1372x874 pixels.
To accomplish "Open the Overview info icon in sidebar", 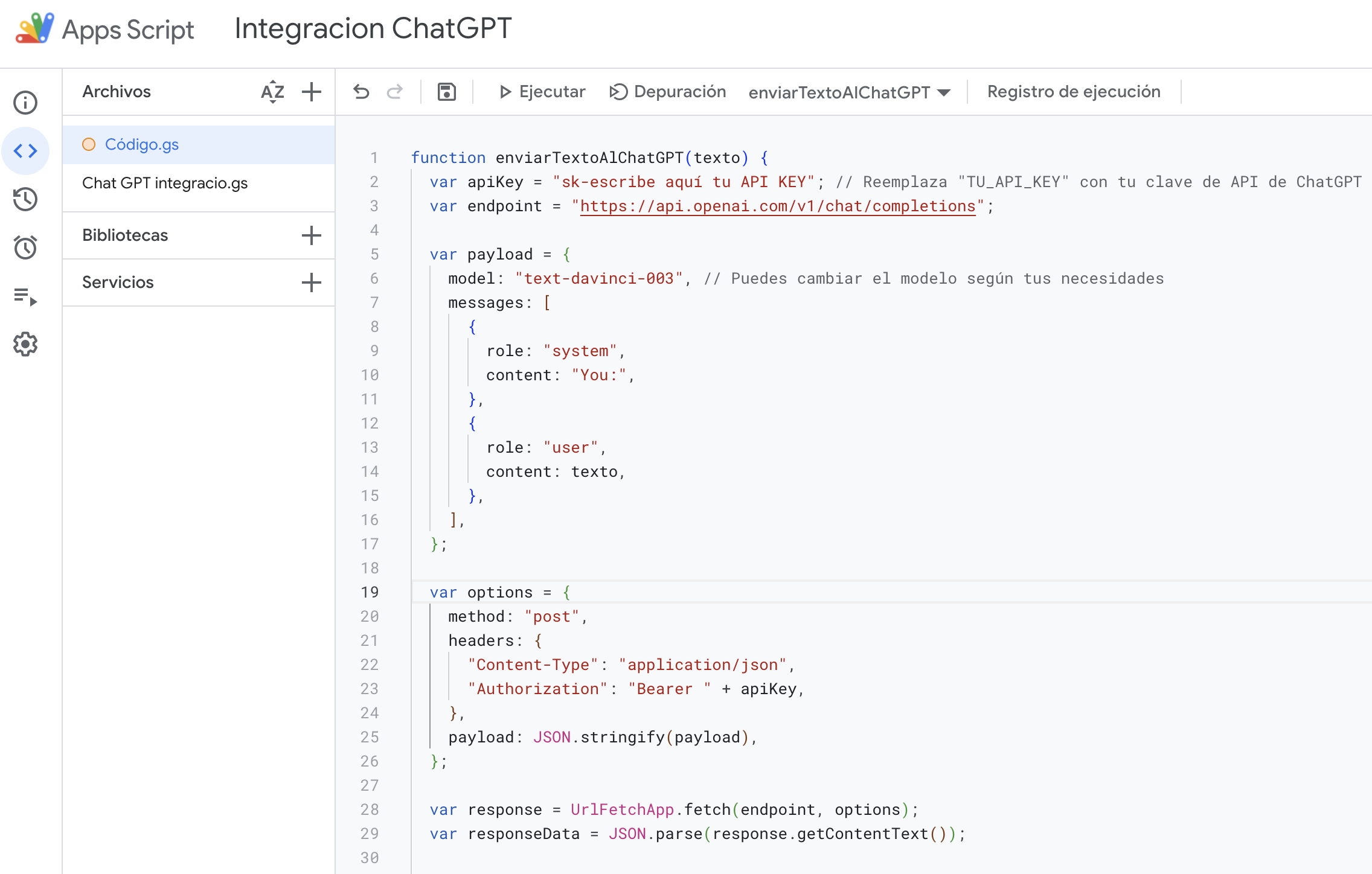I will point(25,103).
